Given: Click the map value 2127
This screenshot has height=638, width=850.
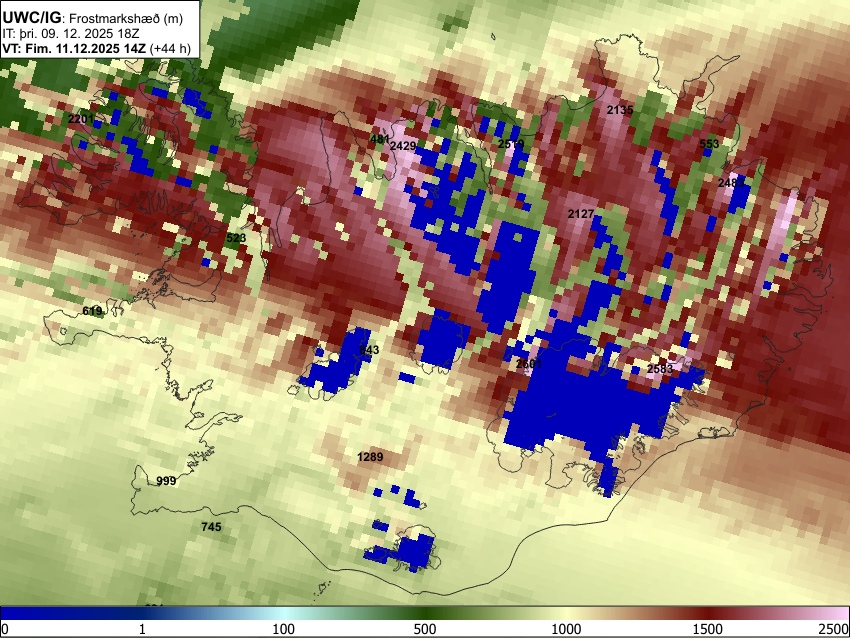Looking at the screenshot, I should 581,214.
